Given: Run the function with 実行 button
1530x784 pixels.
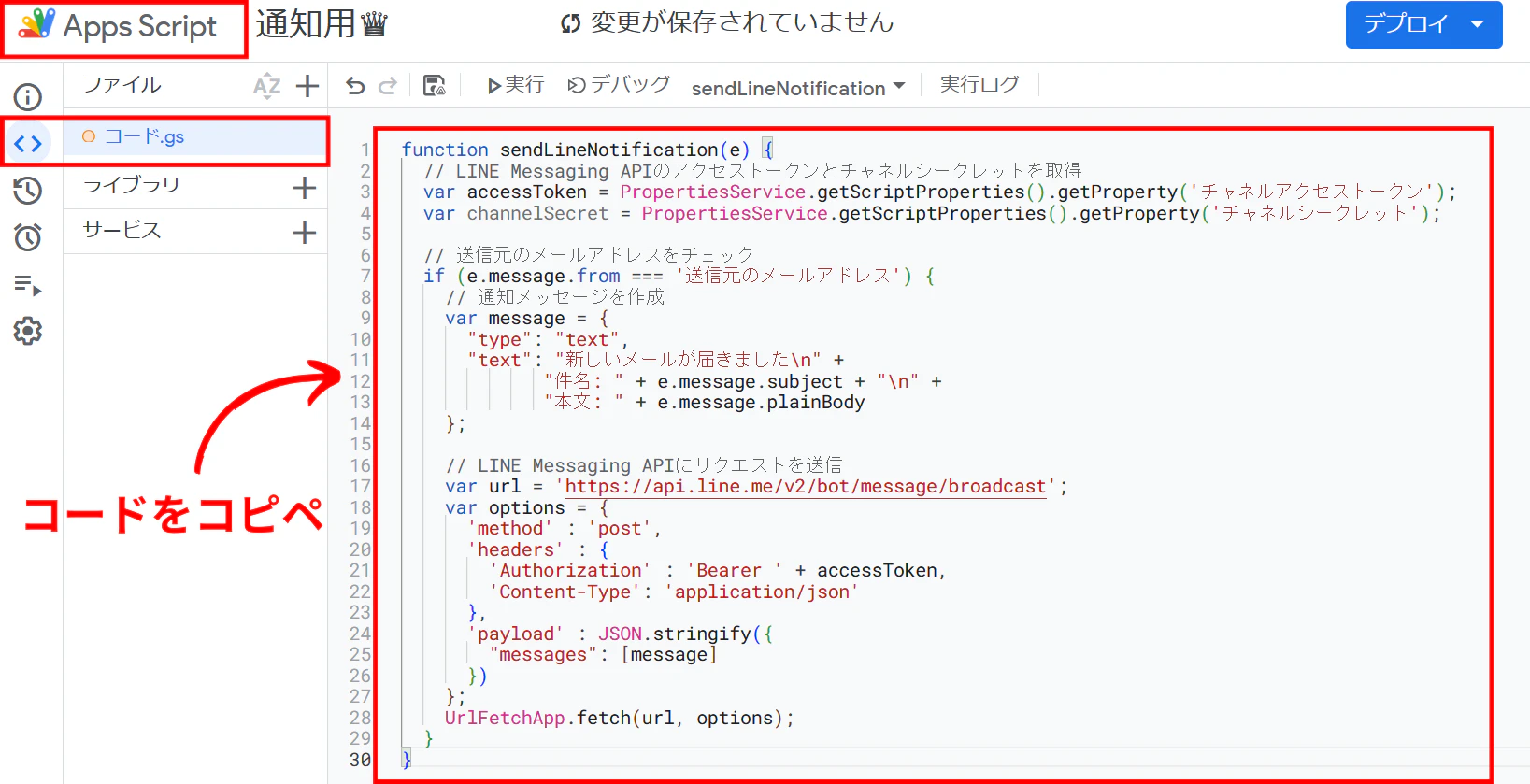Looking at the screenshot, I should pos(516,85).
